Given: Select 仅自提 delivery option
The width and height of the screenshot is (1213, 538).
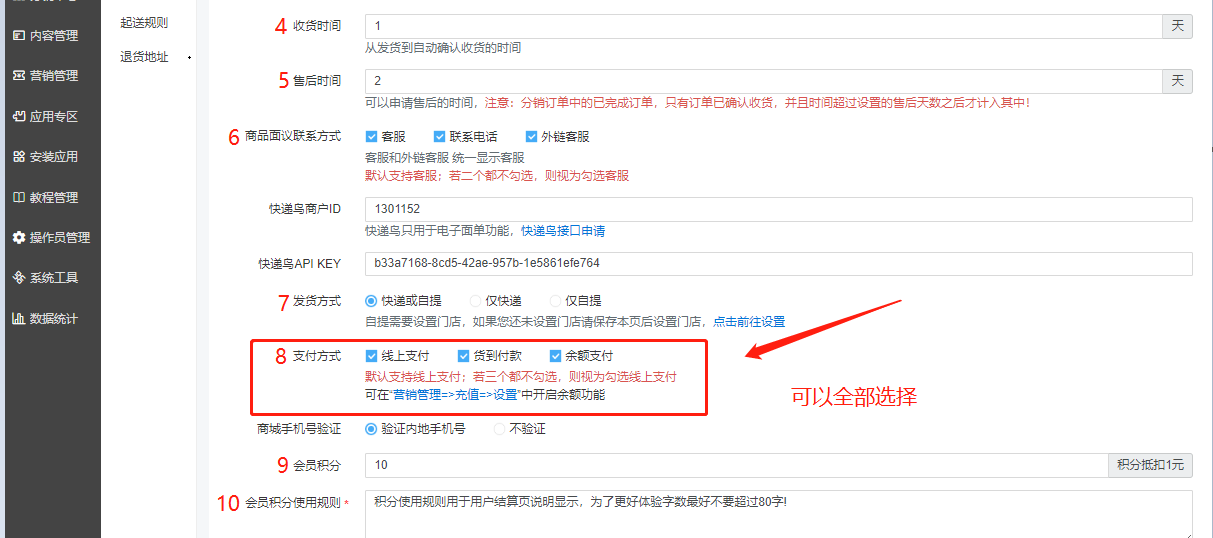Looking at the screenshot, I should point(555,300).
